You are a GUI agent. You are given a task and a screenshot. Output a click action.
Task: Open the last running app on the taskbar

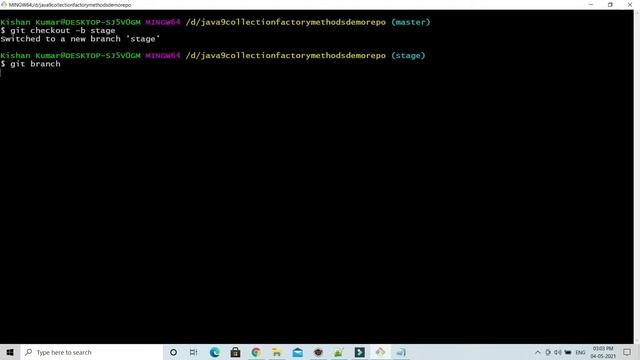[401, 352]
